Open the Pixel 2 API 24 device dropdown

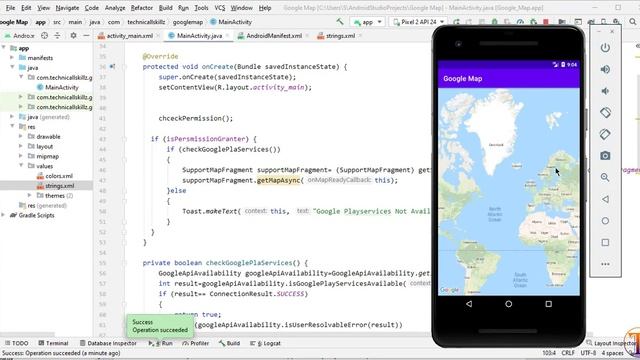pyautogui.click(x=418, y=22)
